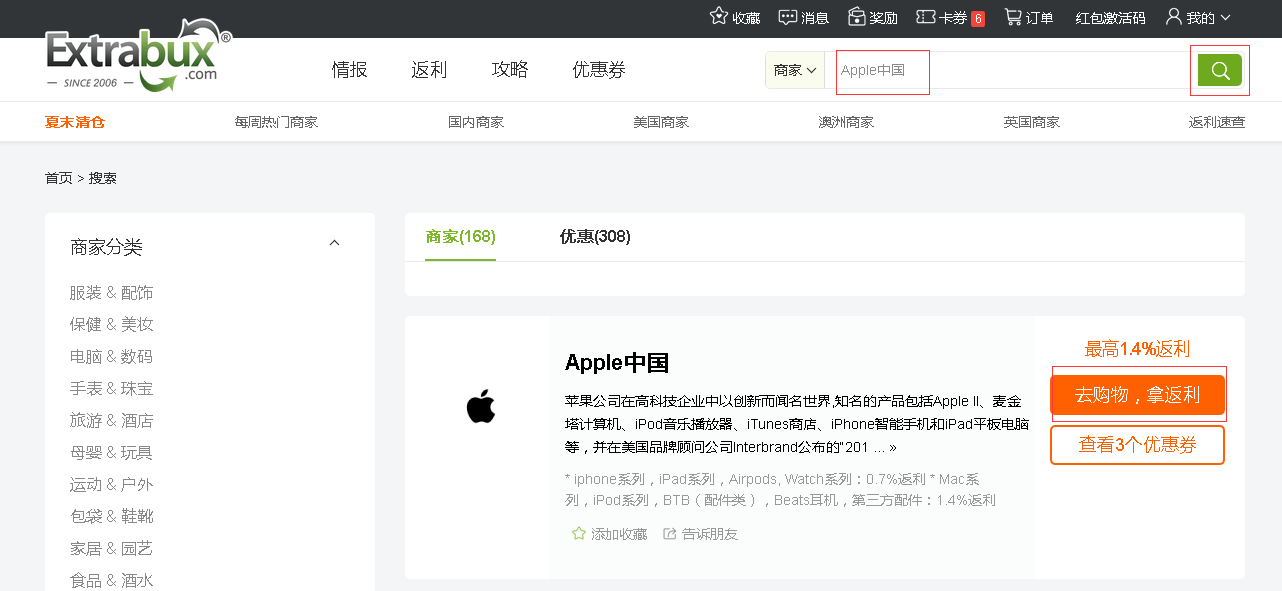Click the green search magnifier button
1282x591 pixels.
(x=1219, y=70)
